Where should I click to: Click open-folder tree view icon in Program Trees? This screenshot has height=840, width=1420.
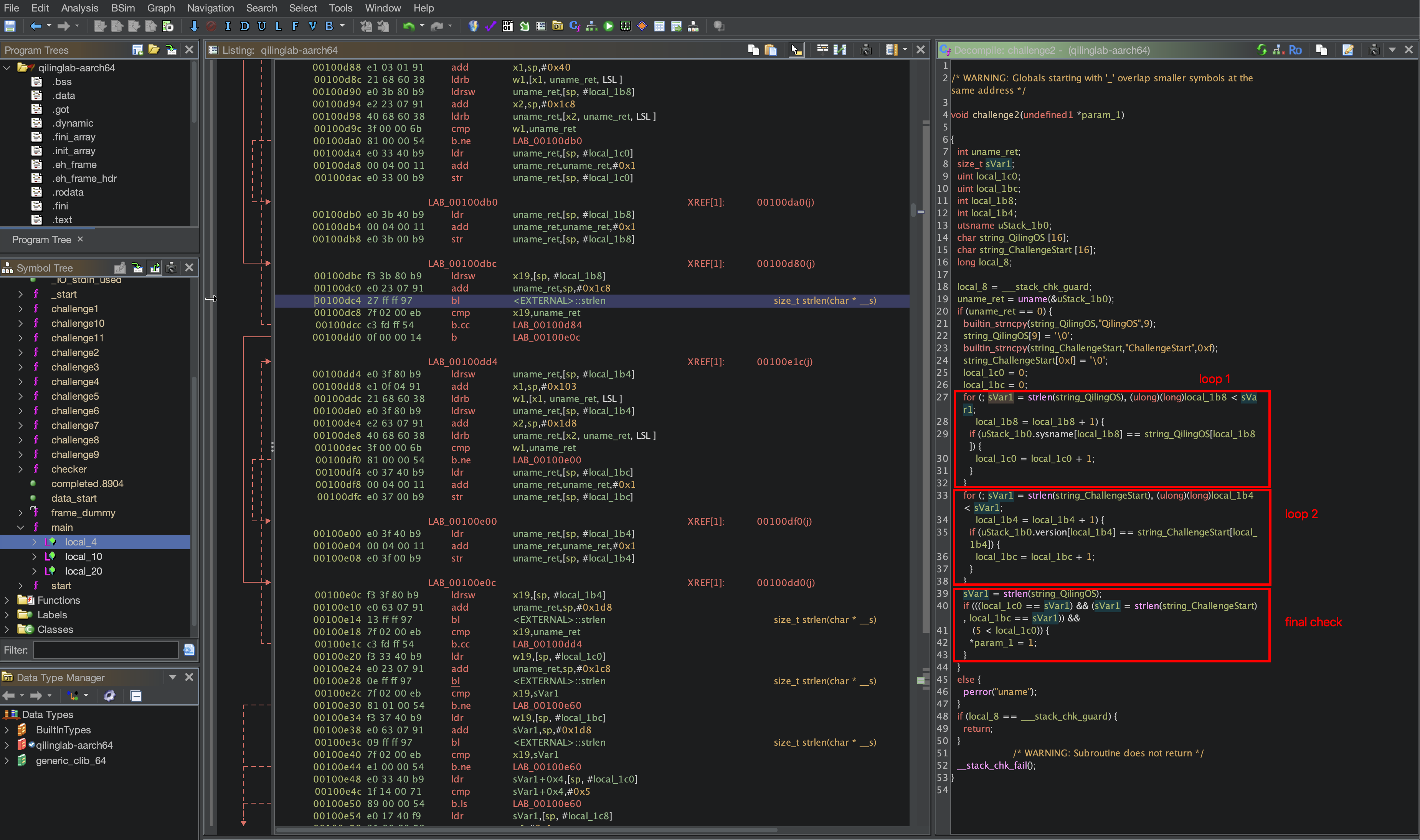pos(154,50)
